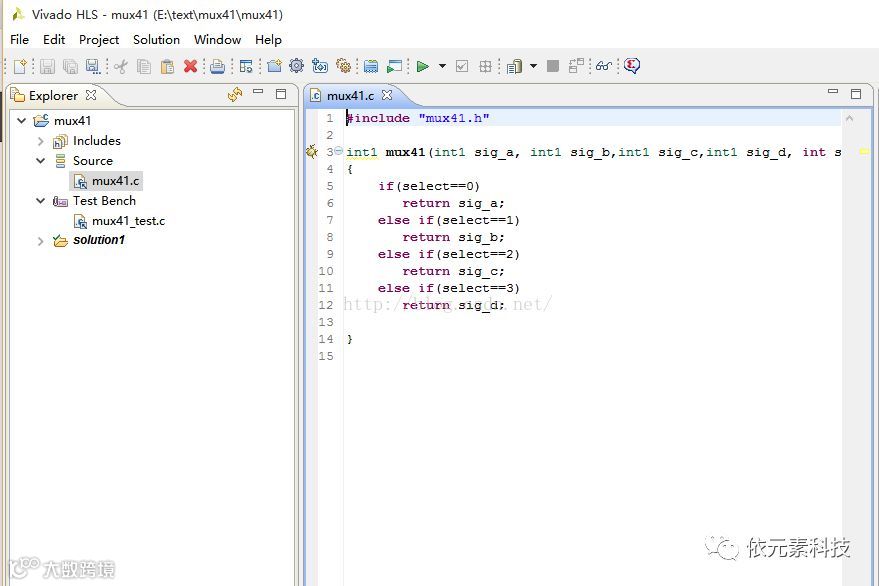The width and height of the screenshot is (879, 586).
Task: Click the Export RTL package icon
Action: 485,66
